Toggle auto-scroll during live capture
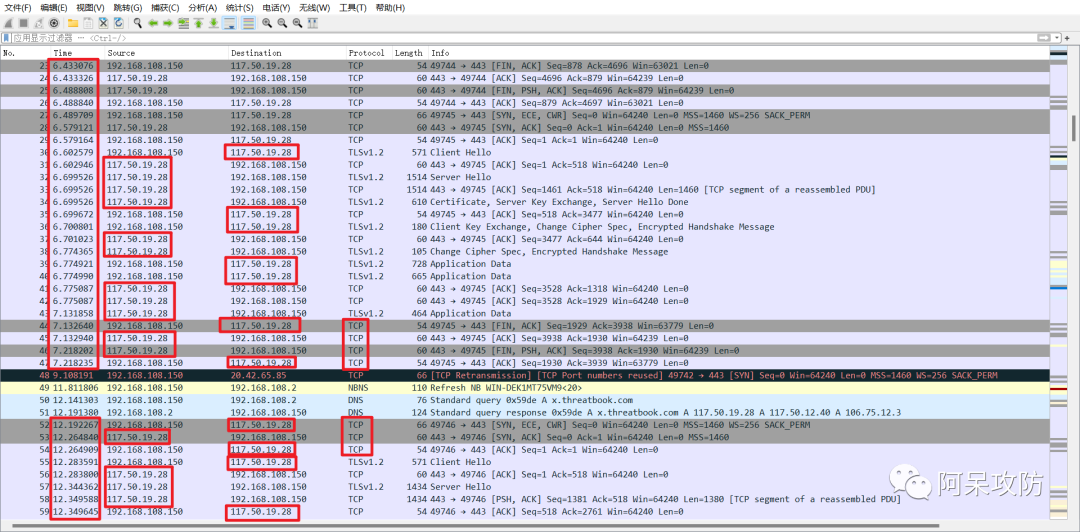The width and height of the screenshot is (1080, 532). click(230, 22)
